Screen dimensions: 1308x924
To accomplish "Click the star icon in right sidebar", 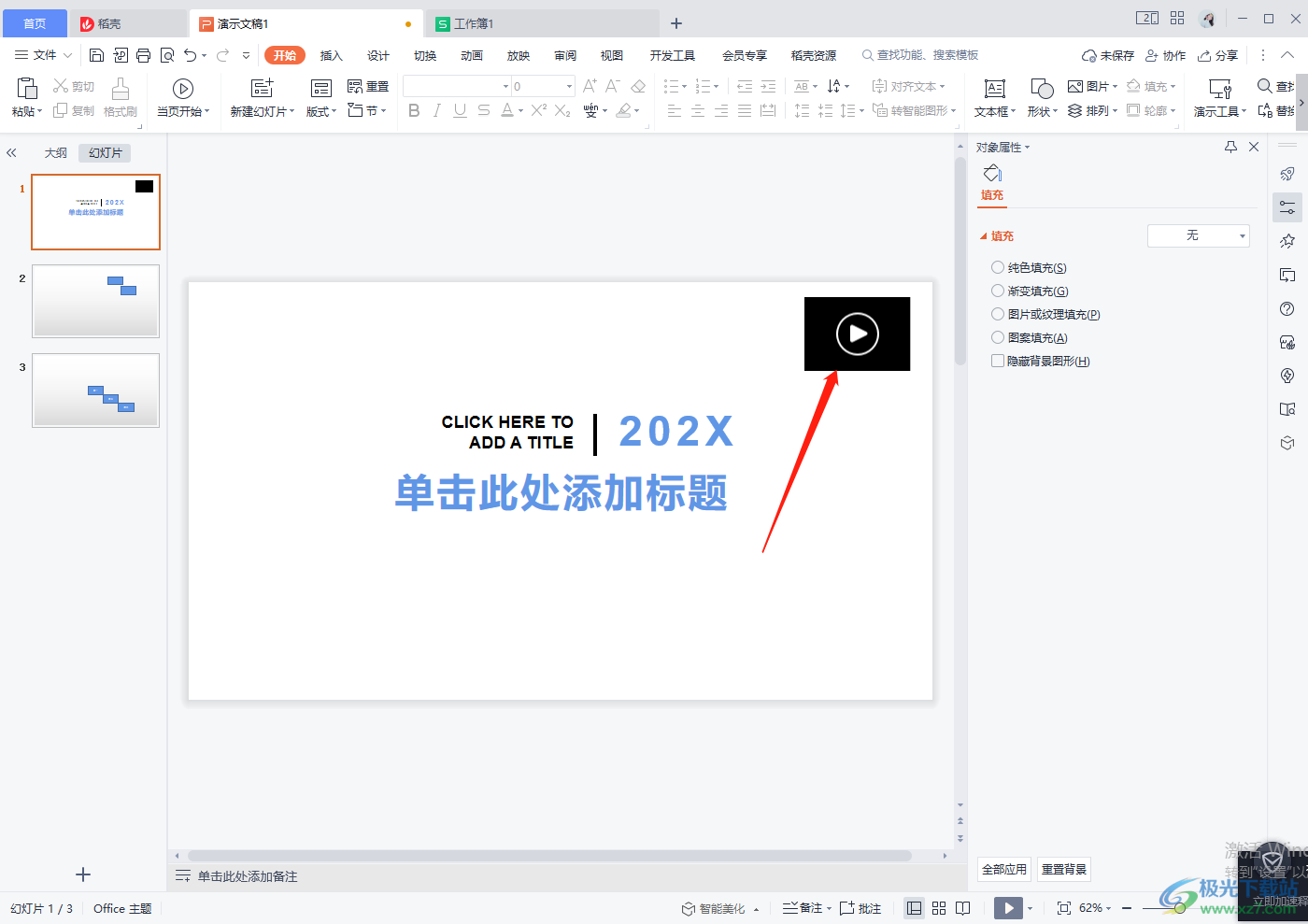I will tap(1287, 241).
